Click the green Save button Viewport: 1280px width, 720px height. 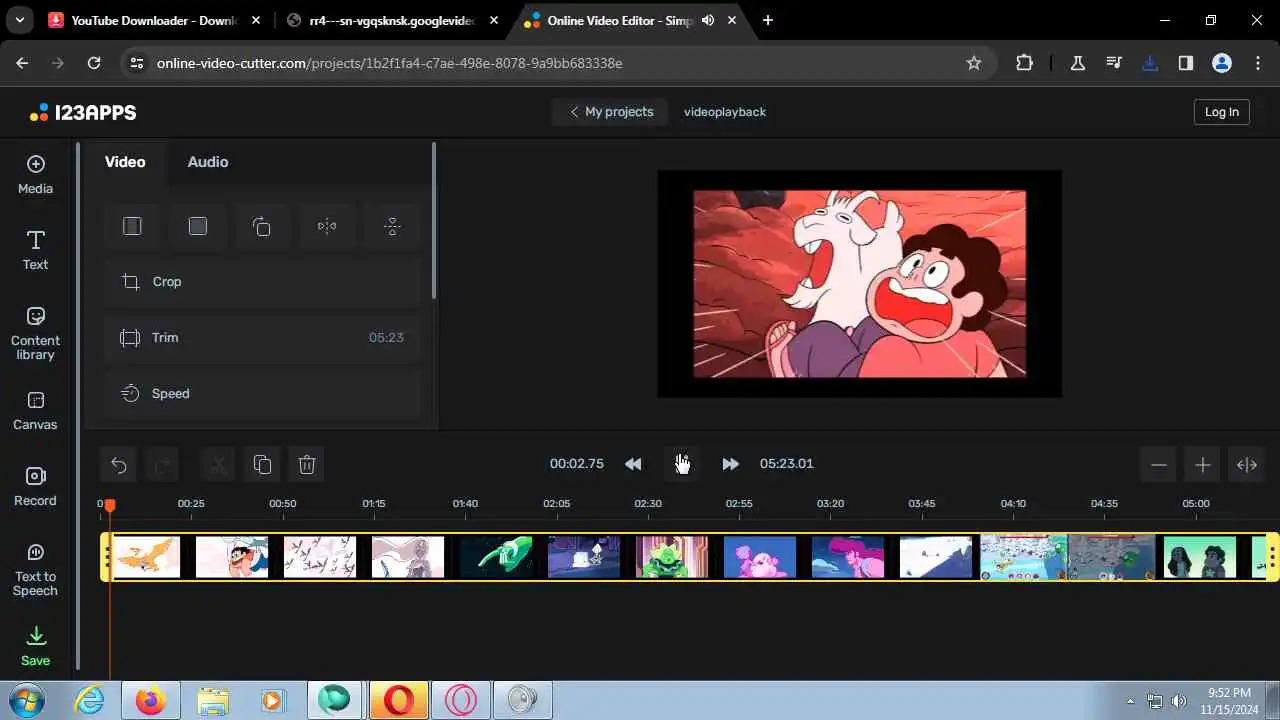tap(35, 646)
